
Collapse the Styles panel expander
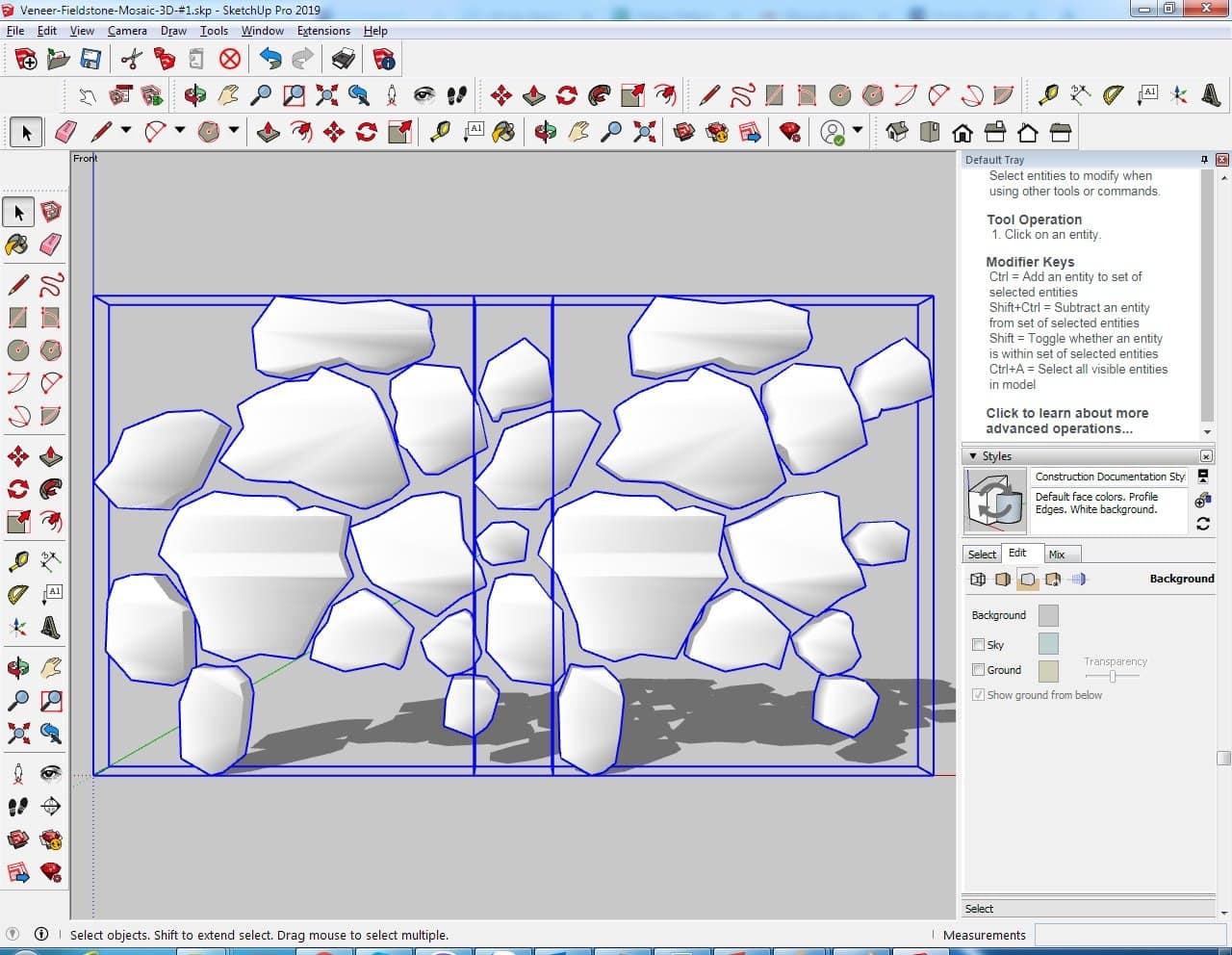click(973, 456)
